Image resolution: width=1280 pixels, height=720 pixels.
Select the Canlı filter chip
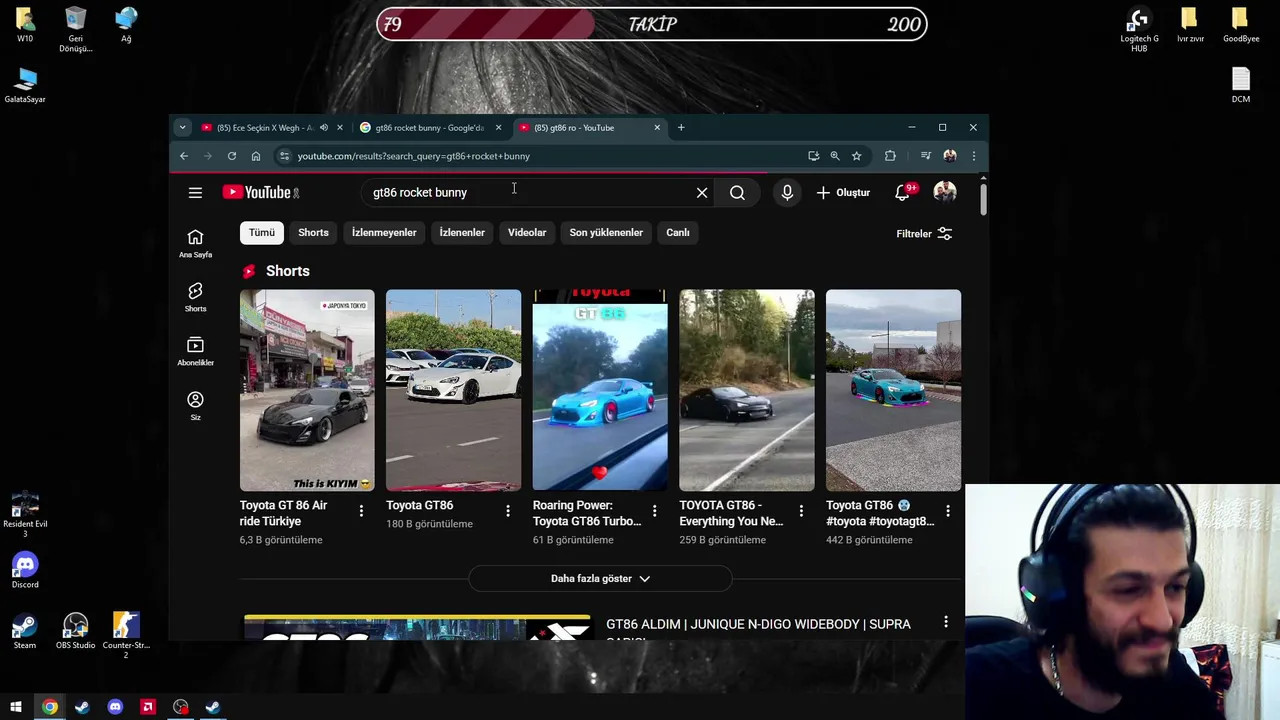pos(678,232)
